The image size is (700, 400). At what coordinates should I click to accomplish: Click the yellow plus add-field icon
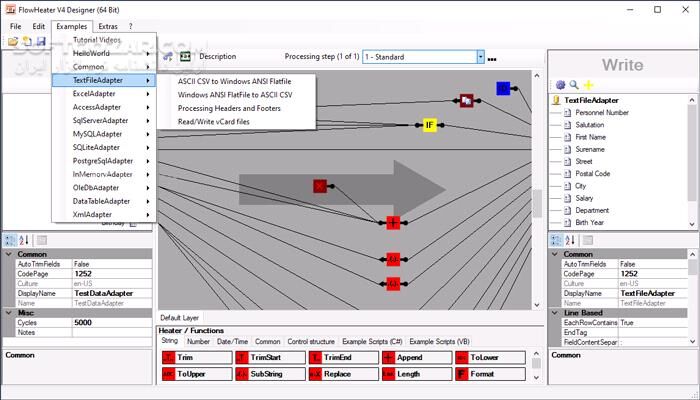588,85
